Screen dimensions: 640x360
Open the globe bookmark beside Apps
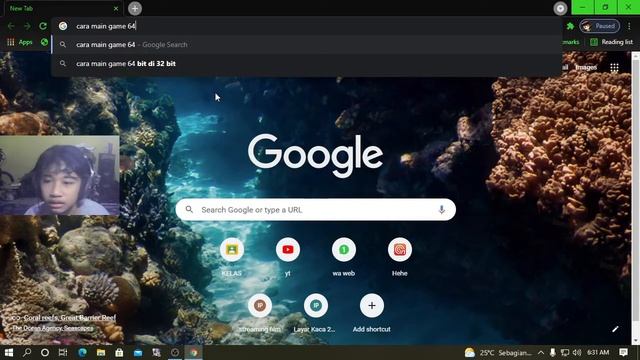coord(44,42)
